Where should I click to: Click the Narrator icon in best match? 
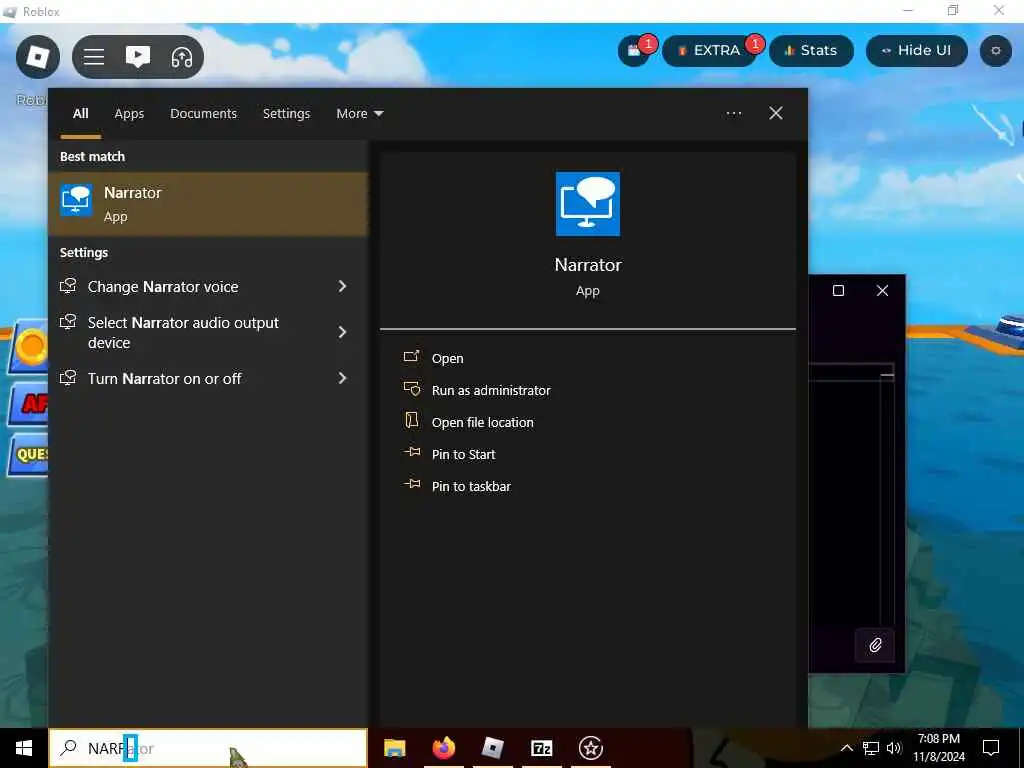click(76, 199)
